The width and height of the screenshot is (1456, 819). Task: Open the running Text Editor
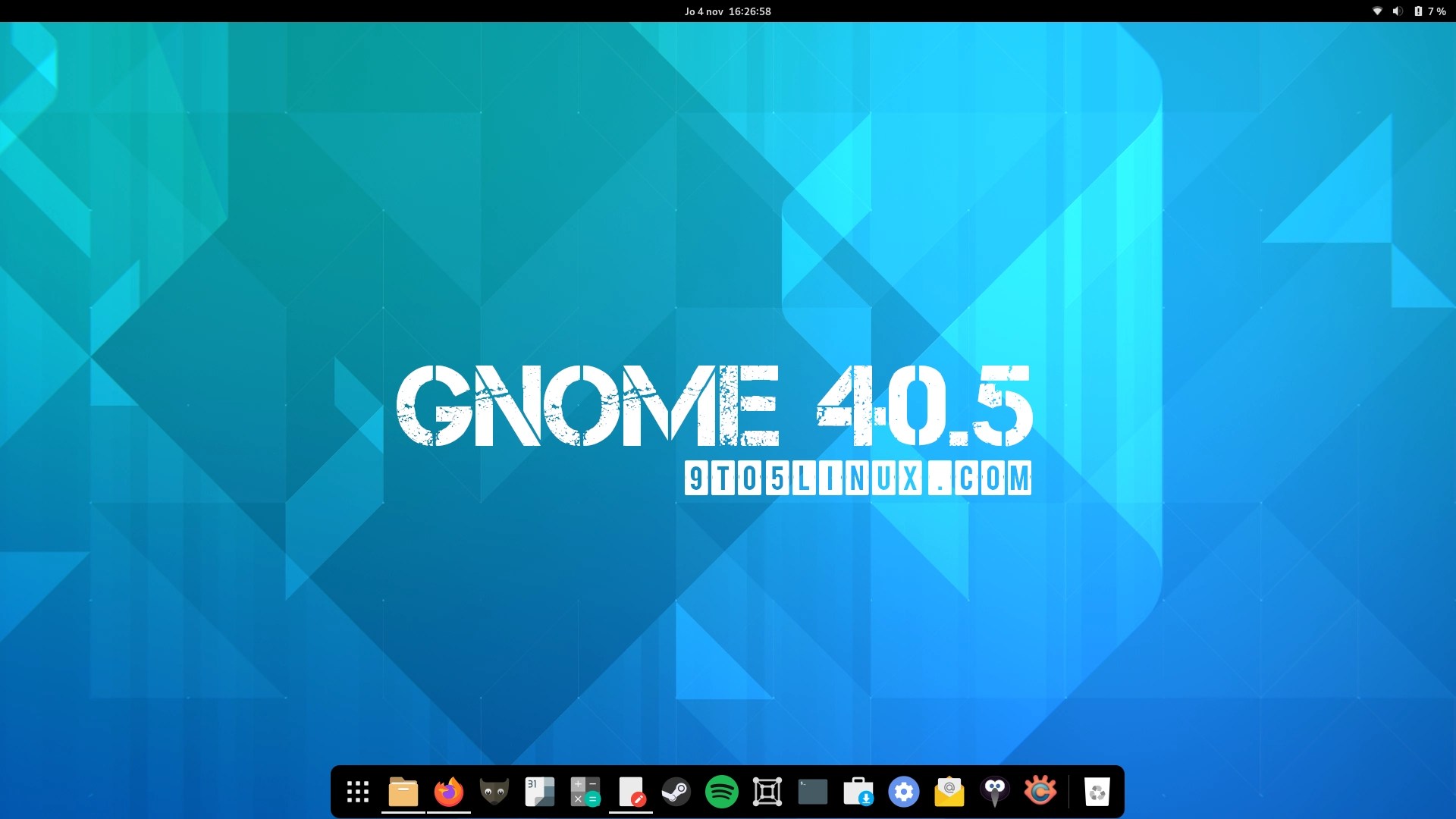(x=631, y=791)
